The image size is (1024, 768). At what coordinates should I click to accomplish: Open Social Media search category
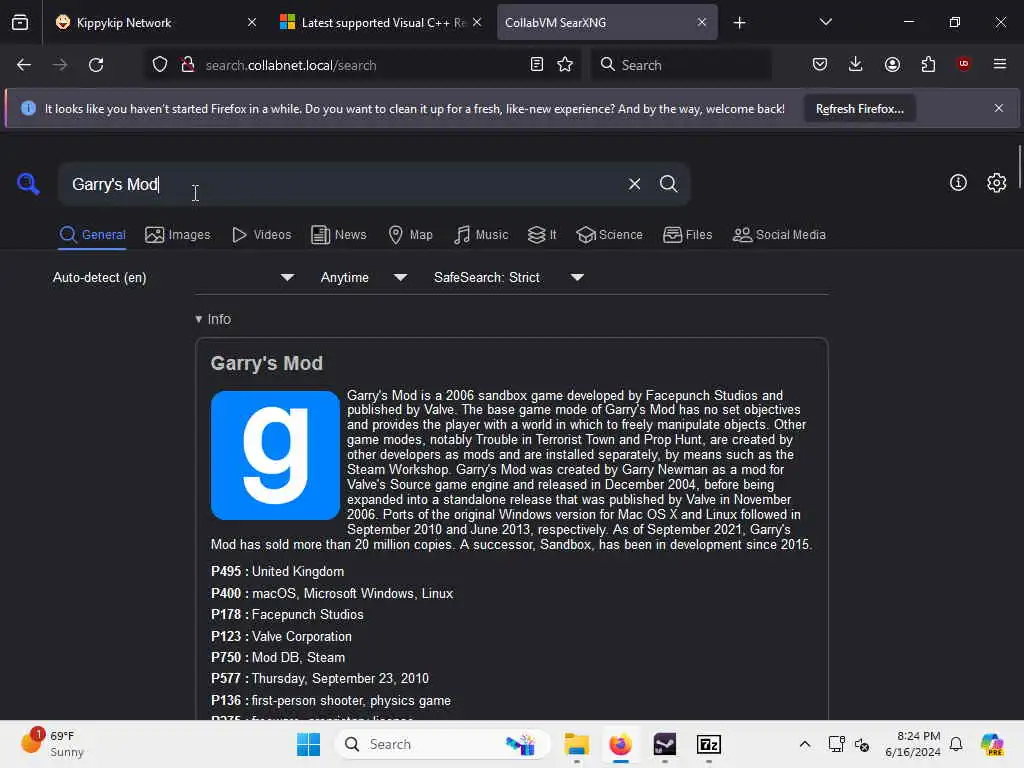click(779, 235)
